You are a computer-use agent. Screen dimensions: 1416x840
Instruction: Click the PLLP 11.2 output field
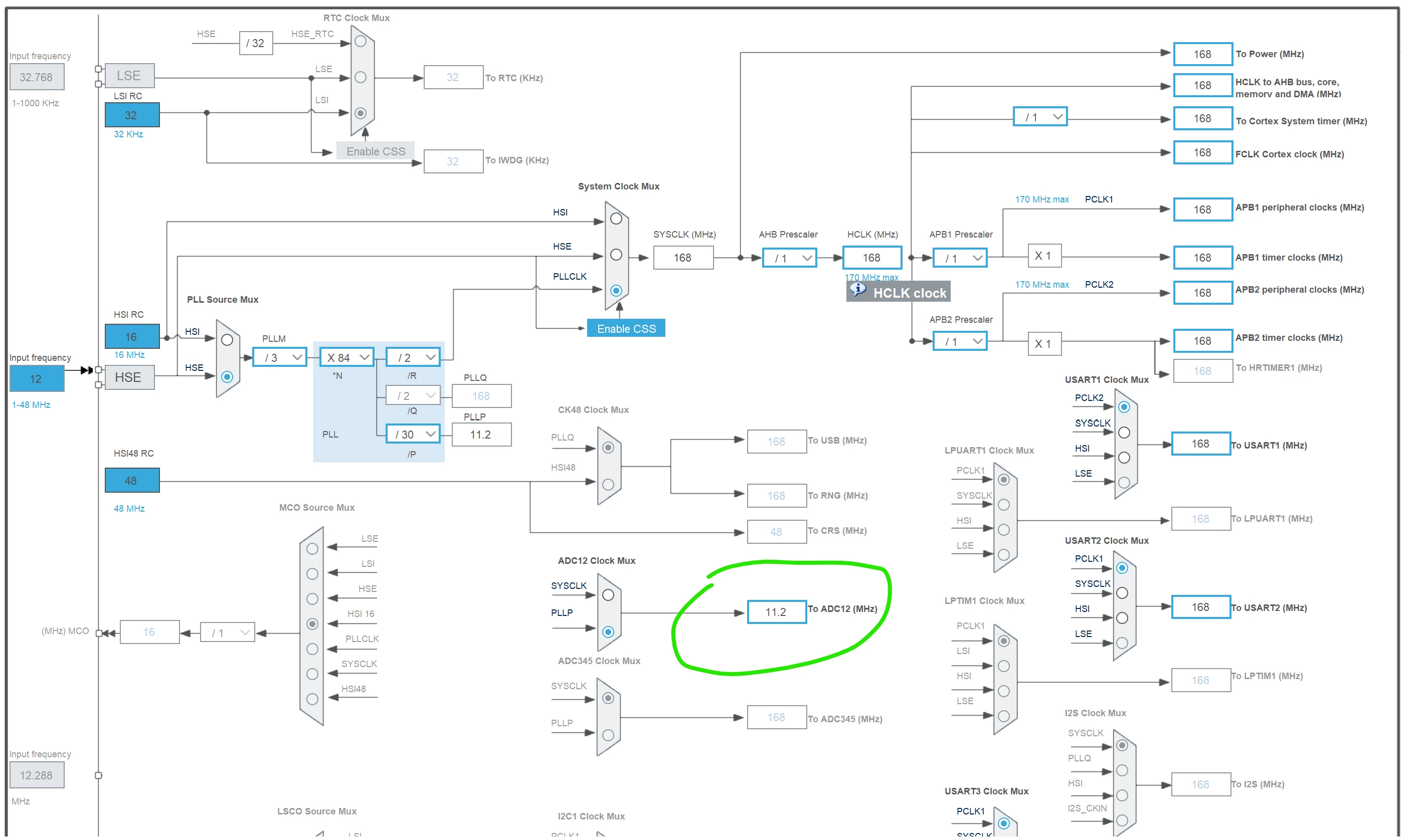pyautogui.click(x=482, y=435)
